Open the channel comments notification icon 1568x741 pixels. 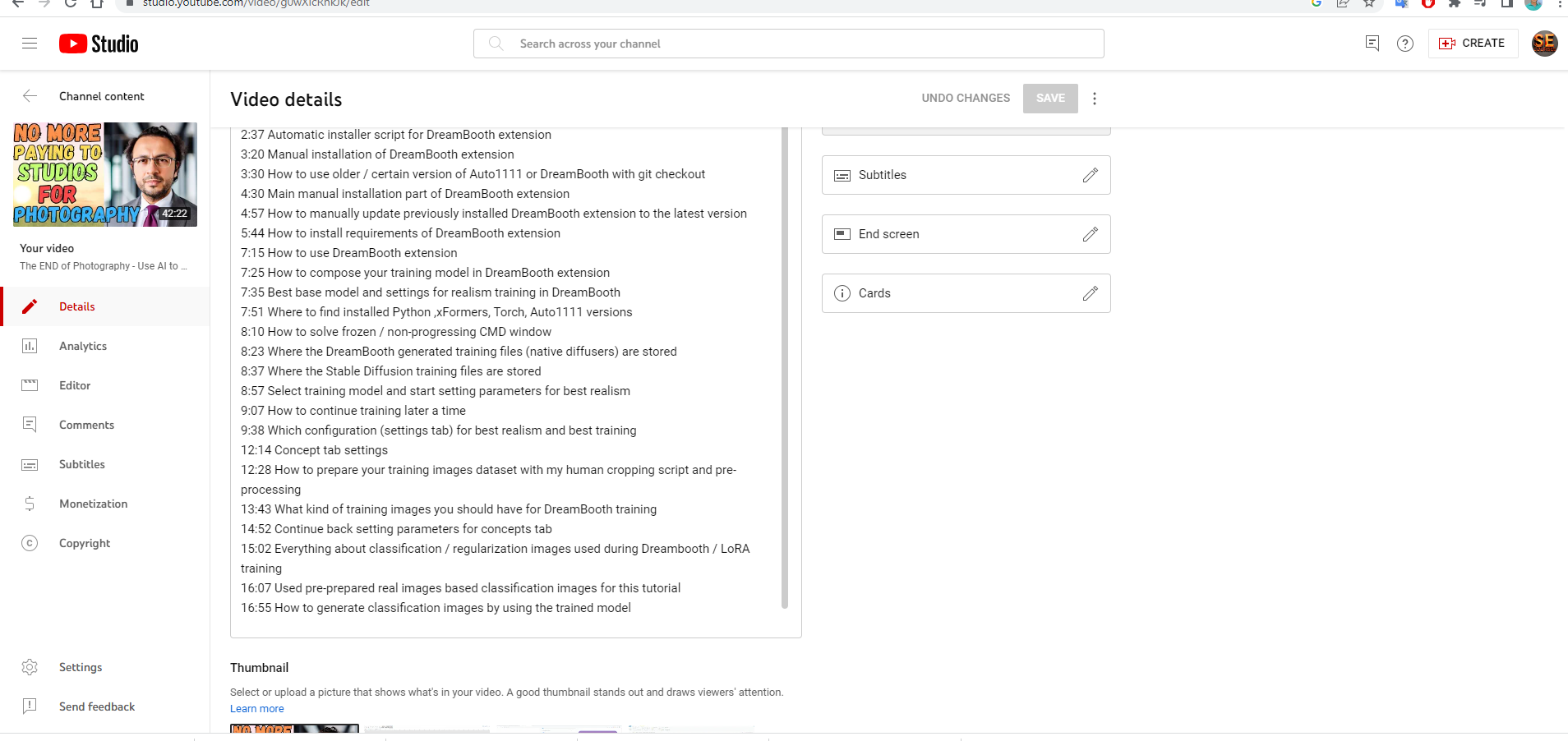click(x=1372, y=44)
